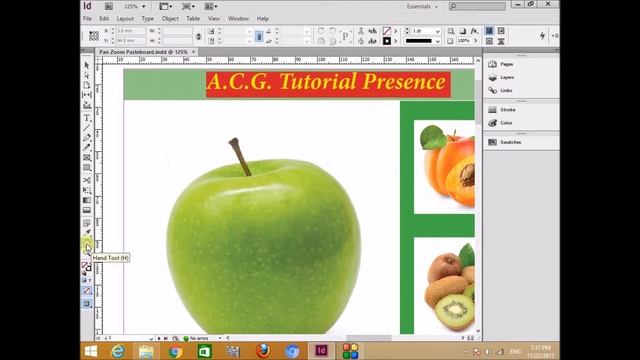Screen dimensions: 640x360
Task: Select the Gradient Feather tool
Action: click(87, 210)
